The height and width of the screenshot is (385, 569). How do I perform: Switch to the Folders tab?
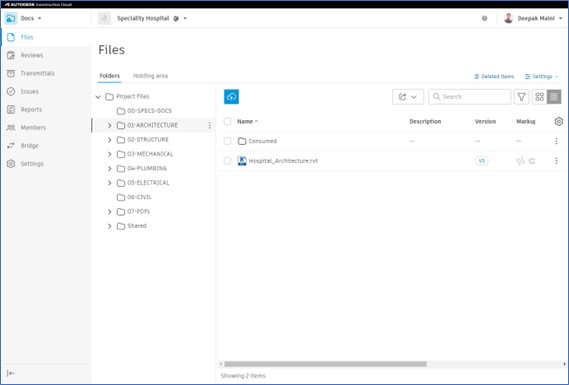110,76
